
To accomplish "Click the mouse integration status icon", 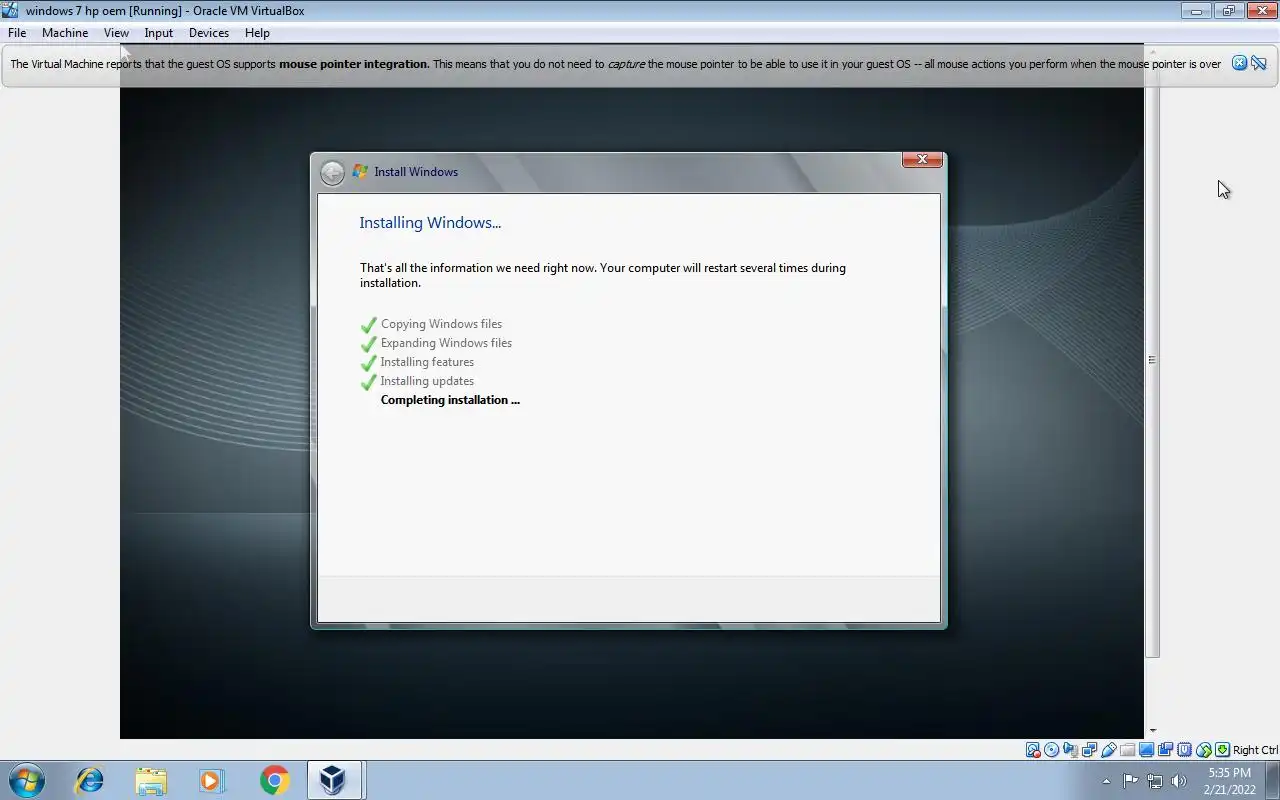I will click(1204, 750).
